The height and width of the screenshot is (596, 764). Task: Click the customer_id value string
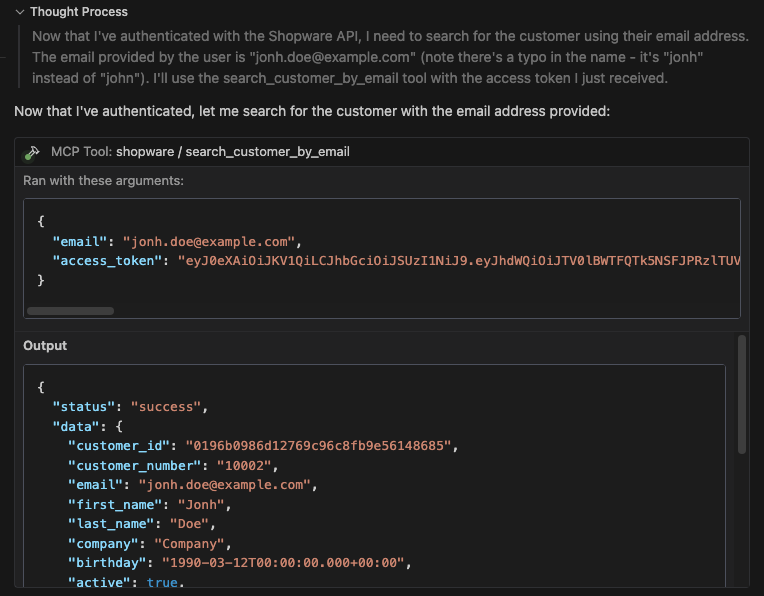point(319,446)
